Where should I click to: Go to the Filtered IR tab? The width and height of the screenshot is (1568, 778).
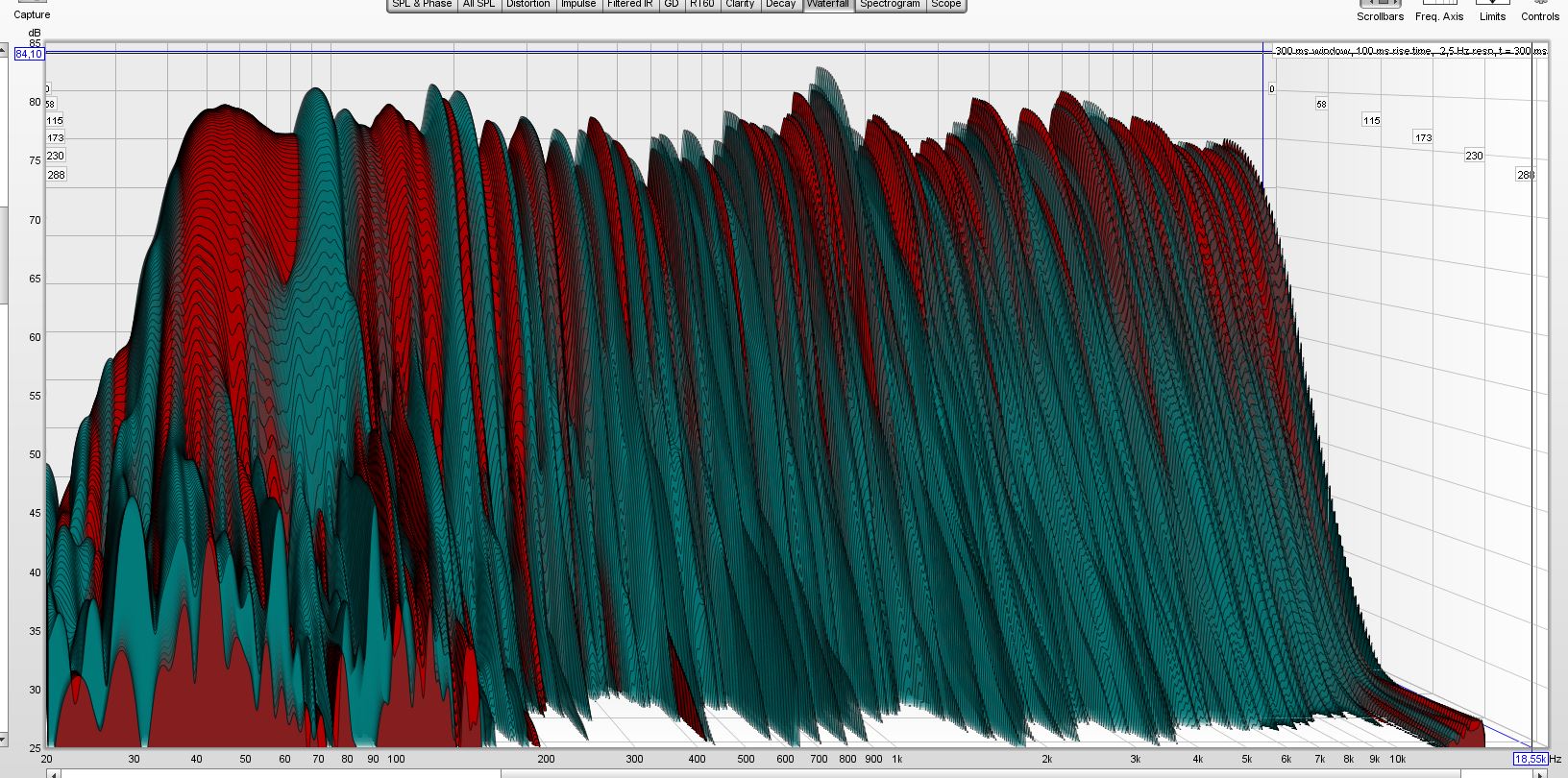[630, 4]
